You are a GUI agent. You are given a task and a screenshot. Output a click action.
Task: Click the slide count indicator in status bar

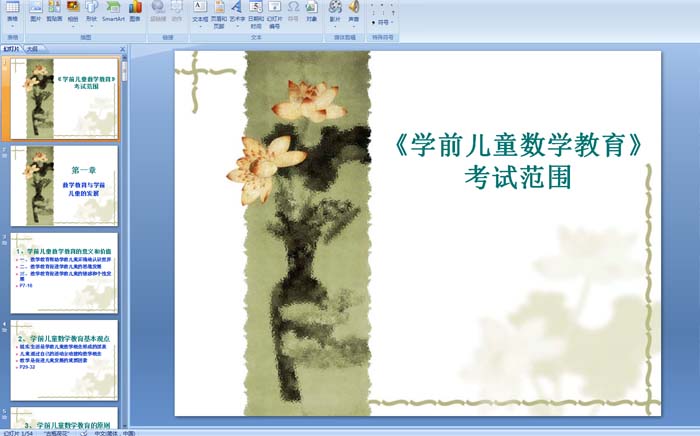click(18, 433)
